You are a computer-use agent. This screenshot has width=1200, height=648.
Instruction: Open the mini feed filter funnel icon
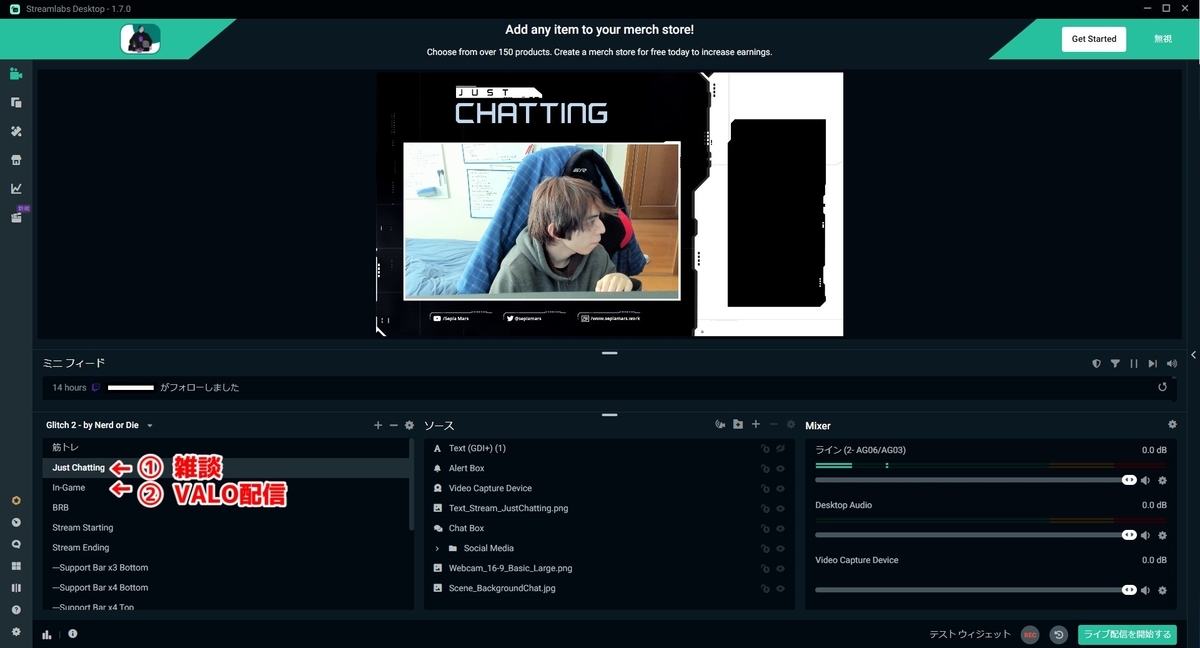tap(1115, 364)
